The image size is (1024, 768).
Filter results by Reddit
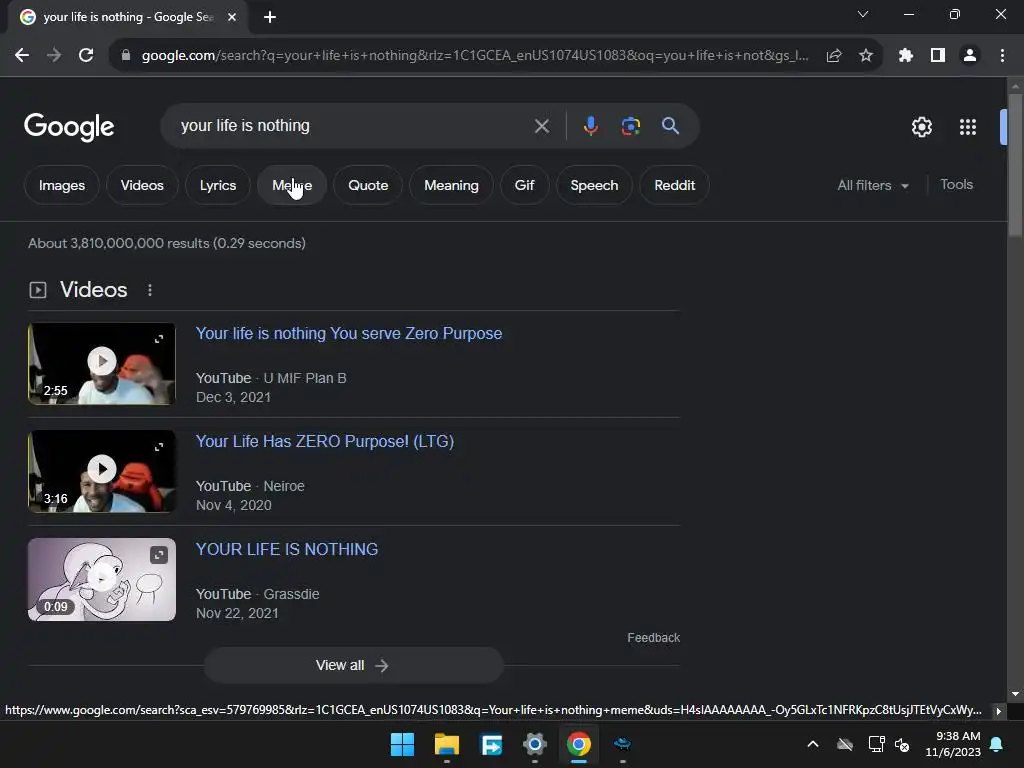(675, 185)
